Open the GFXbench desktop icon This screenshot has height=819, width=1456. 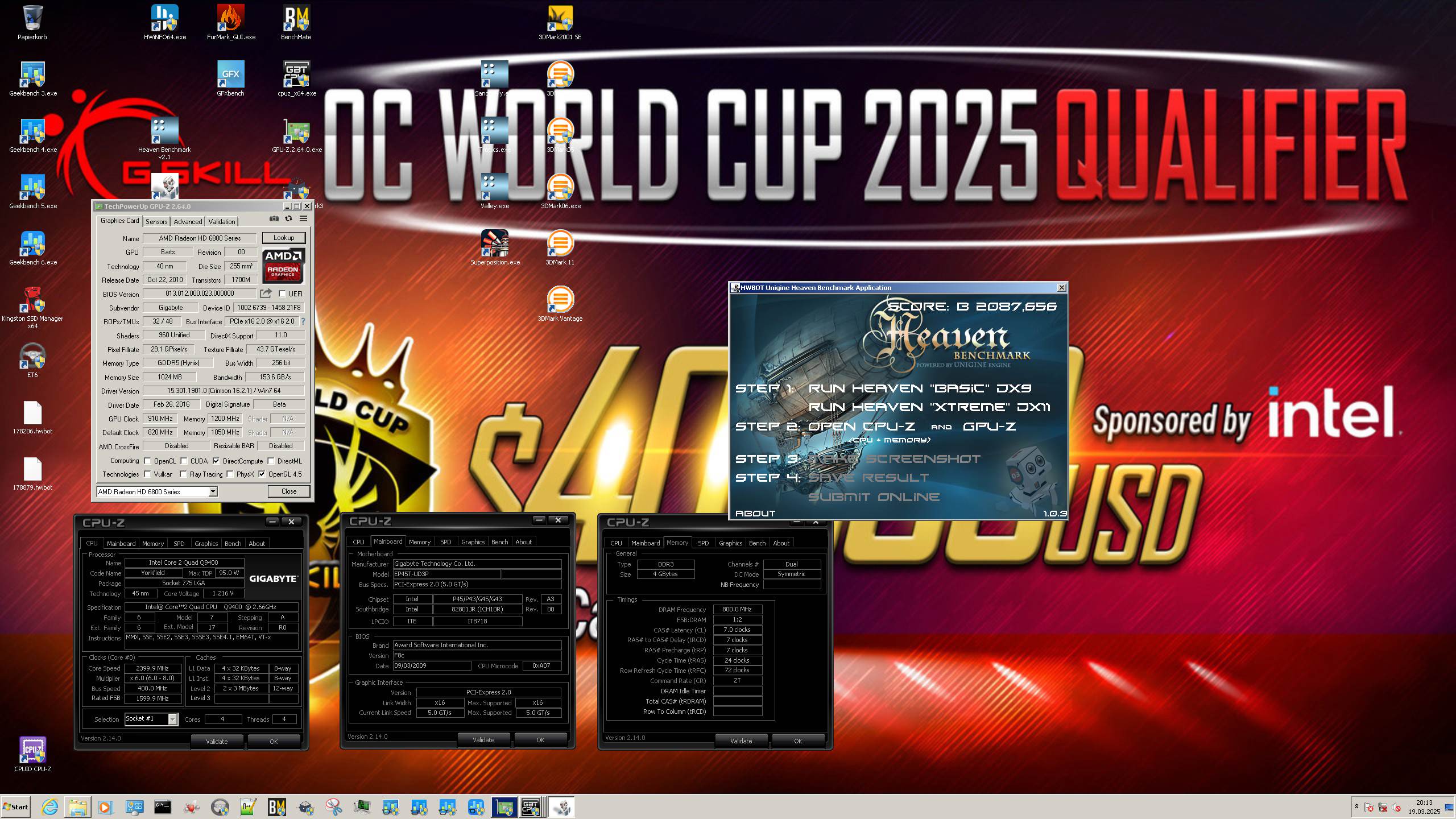(x=230, y=78)
